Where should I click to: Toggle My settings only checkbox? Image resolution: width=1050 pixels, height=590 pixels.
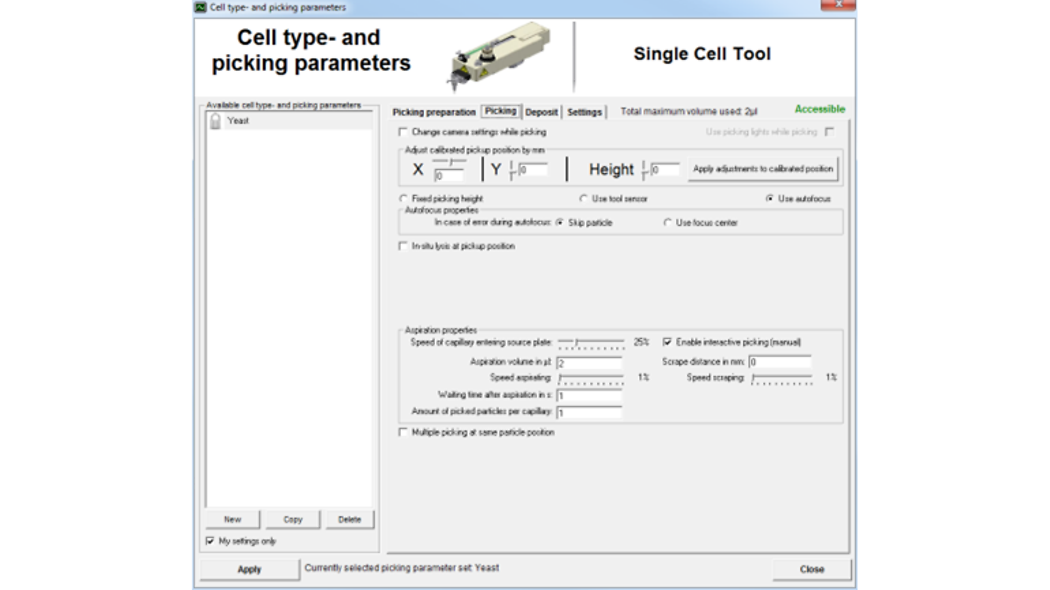pos(209,541)
